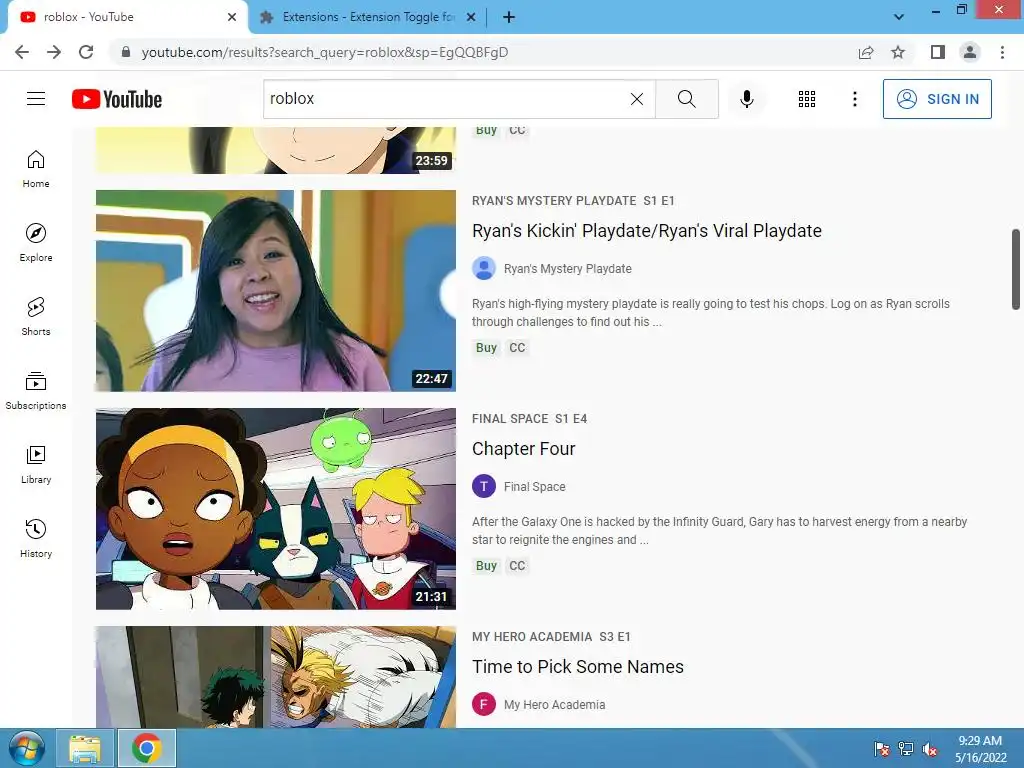
Task: Click the page vertical scrollbar
Action: 1016,269
